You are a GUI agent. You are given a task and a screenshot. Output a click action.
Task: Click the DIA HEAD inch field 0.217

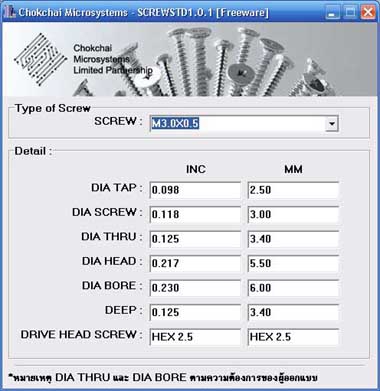[x=195, y=263]
